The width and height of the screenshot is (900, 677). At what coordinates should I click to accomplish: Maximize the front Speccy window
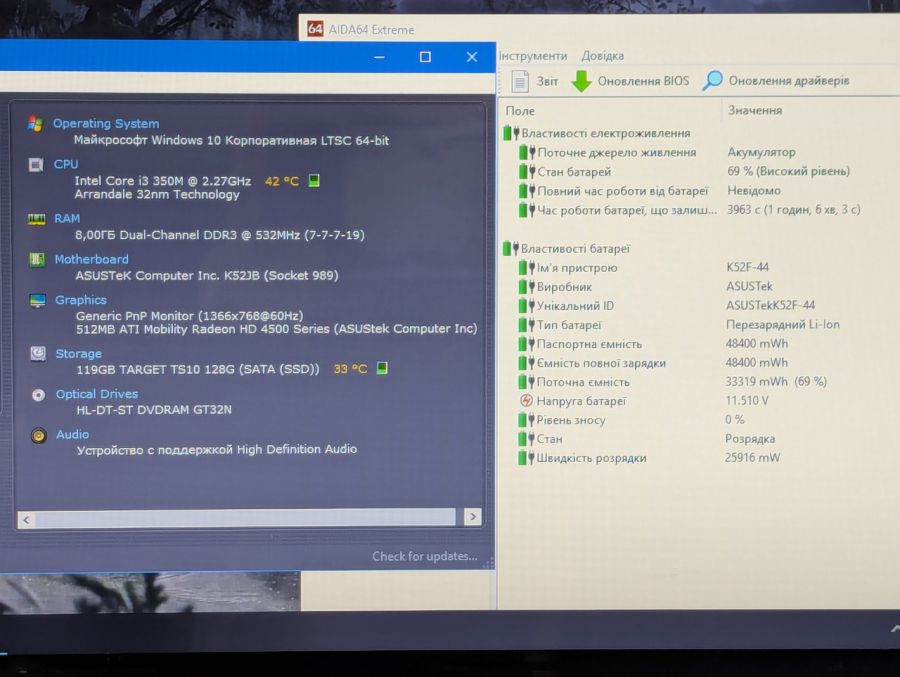(425, 57)
